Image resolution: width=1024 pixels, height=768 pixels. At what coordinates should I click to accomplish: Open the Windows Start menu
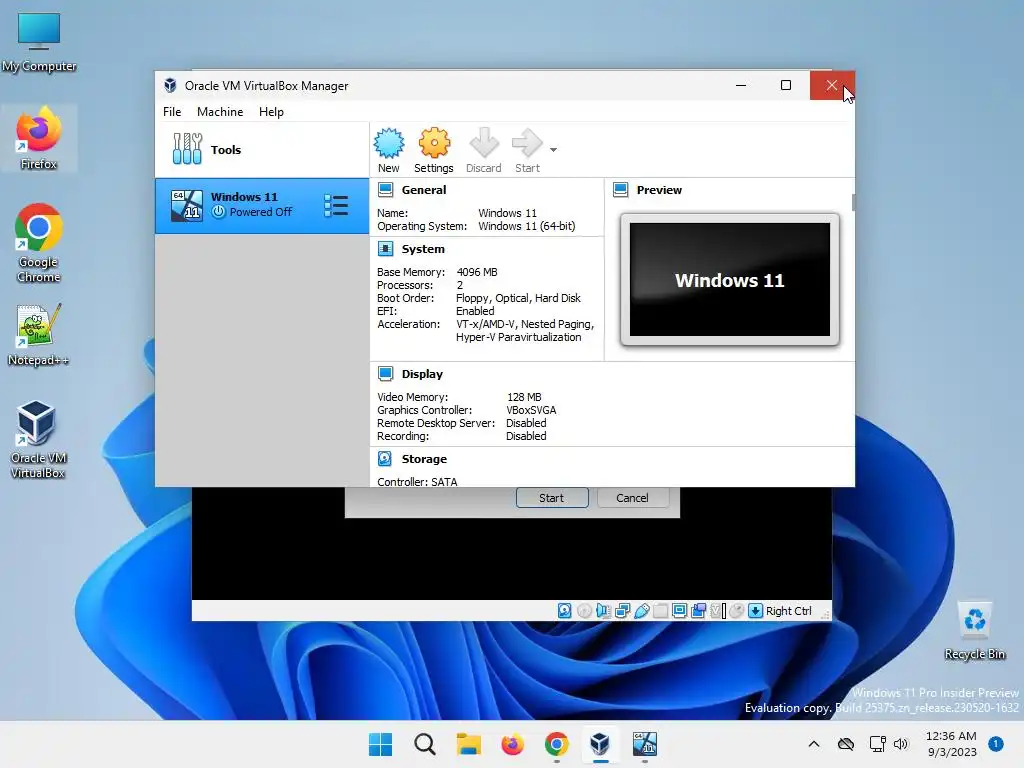(381, 744)
